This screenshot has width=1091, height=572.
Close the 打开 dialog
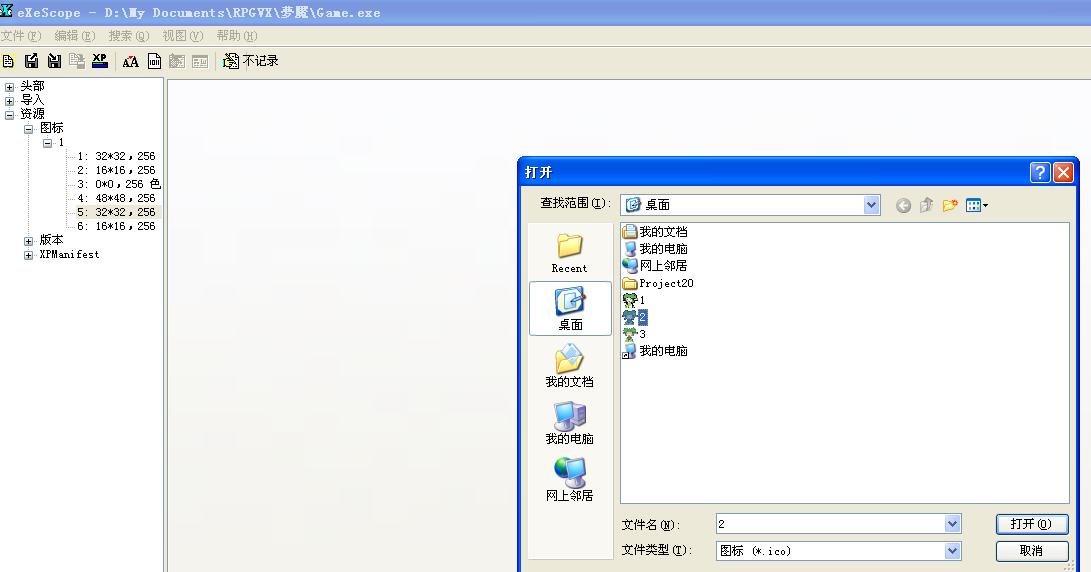click(x=1063, y=172)
